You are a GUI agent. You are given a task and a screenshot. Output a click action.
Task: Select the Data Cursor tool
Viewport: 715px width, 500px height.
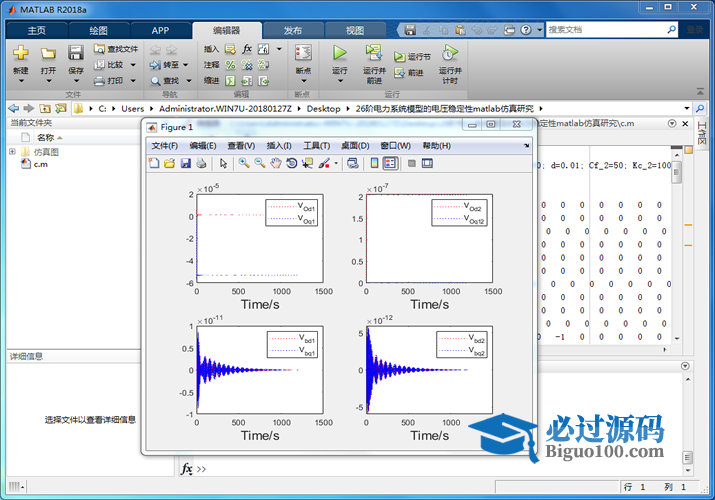(307, 163)
